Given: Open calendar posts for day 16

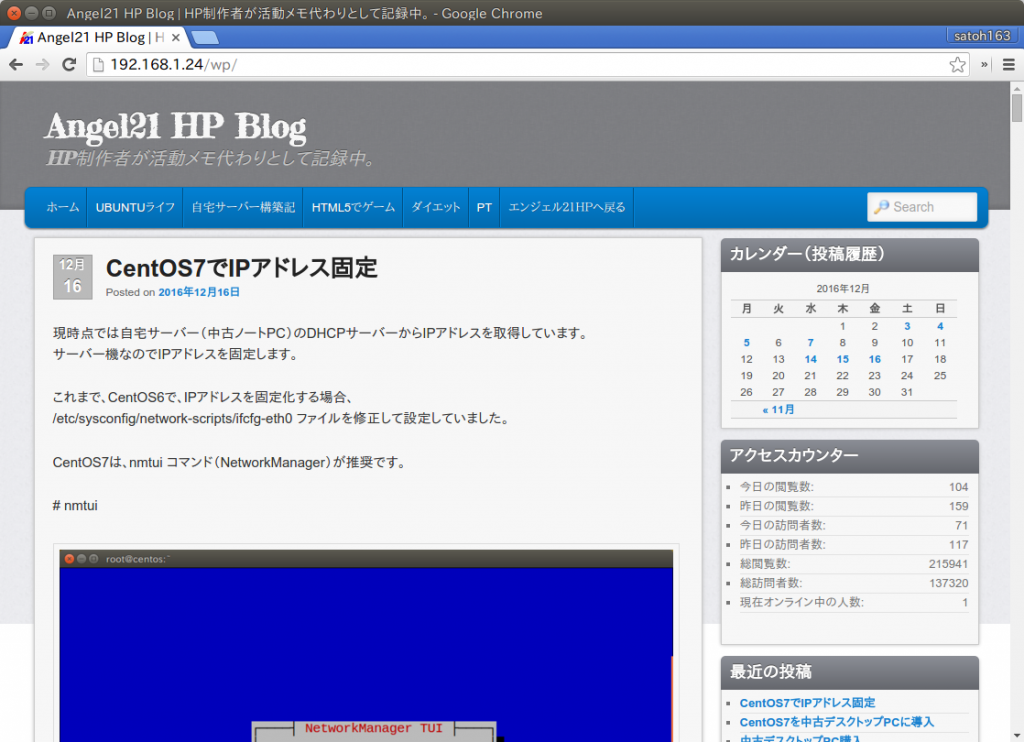Looking at the screenshot, I should (874, 359).
